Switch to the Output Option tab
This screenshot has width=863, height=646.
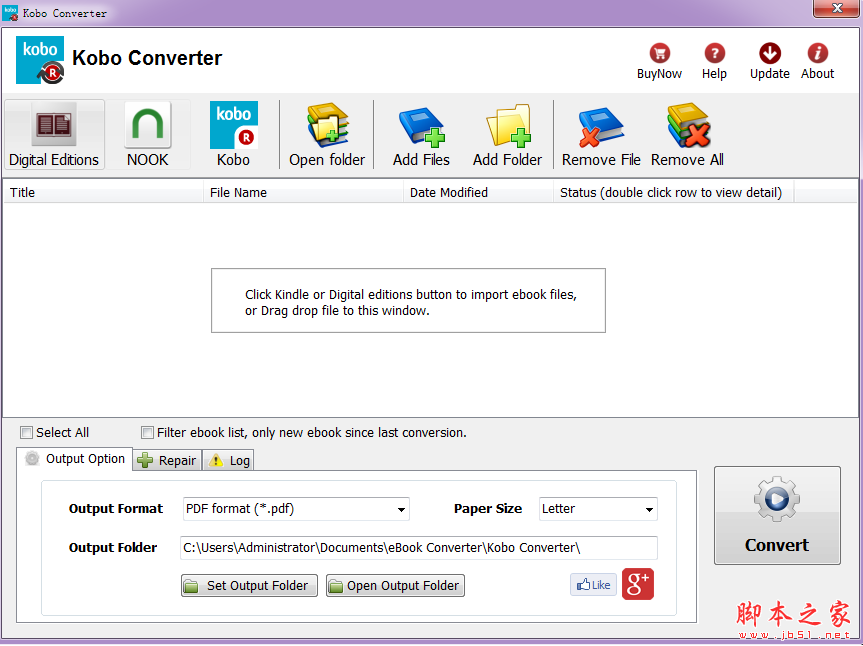(75, 459)
